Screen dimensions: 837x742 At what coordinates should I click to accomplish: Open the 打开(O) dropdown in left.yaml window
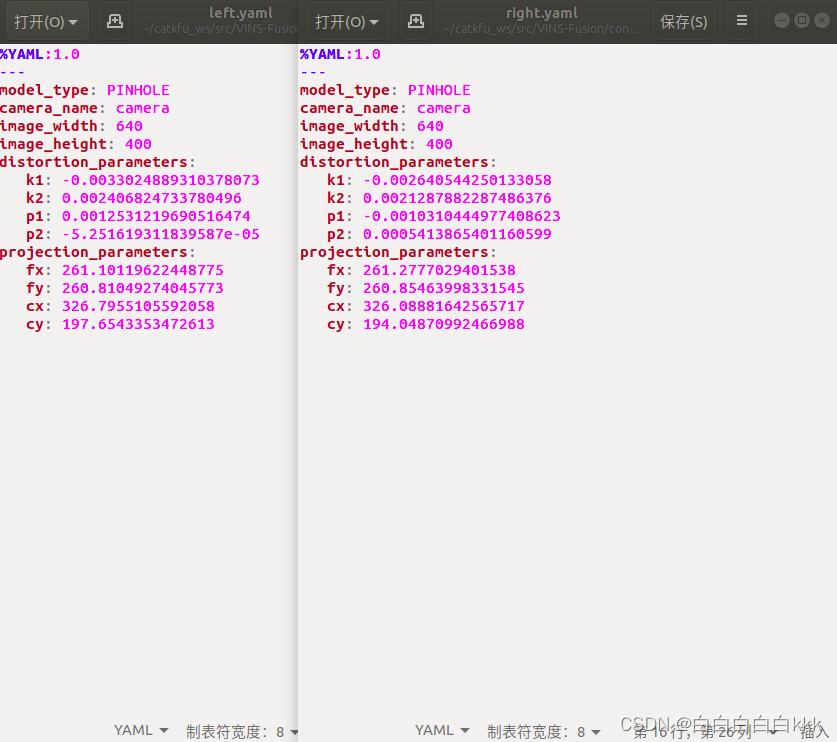point(46,20)
